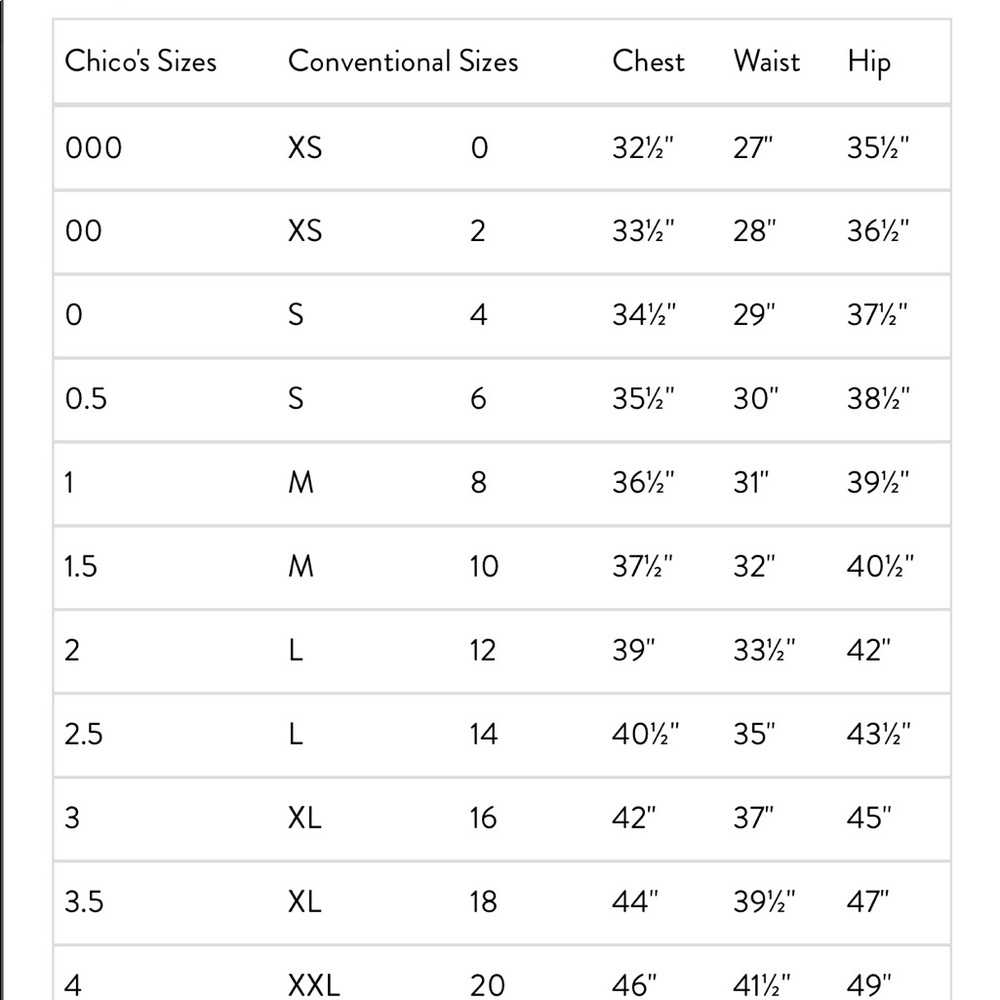
Task: Select the 0.5 size row label
Action: pyautogui.click(x=85, y=399)
